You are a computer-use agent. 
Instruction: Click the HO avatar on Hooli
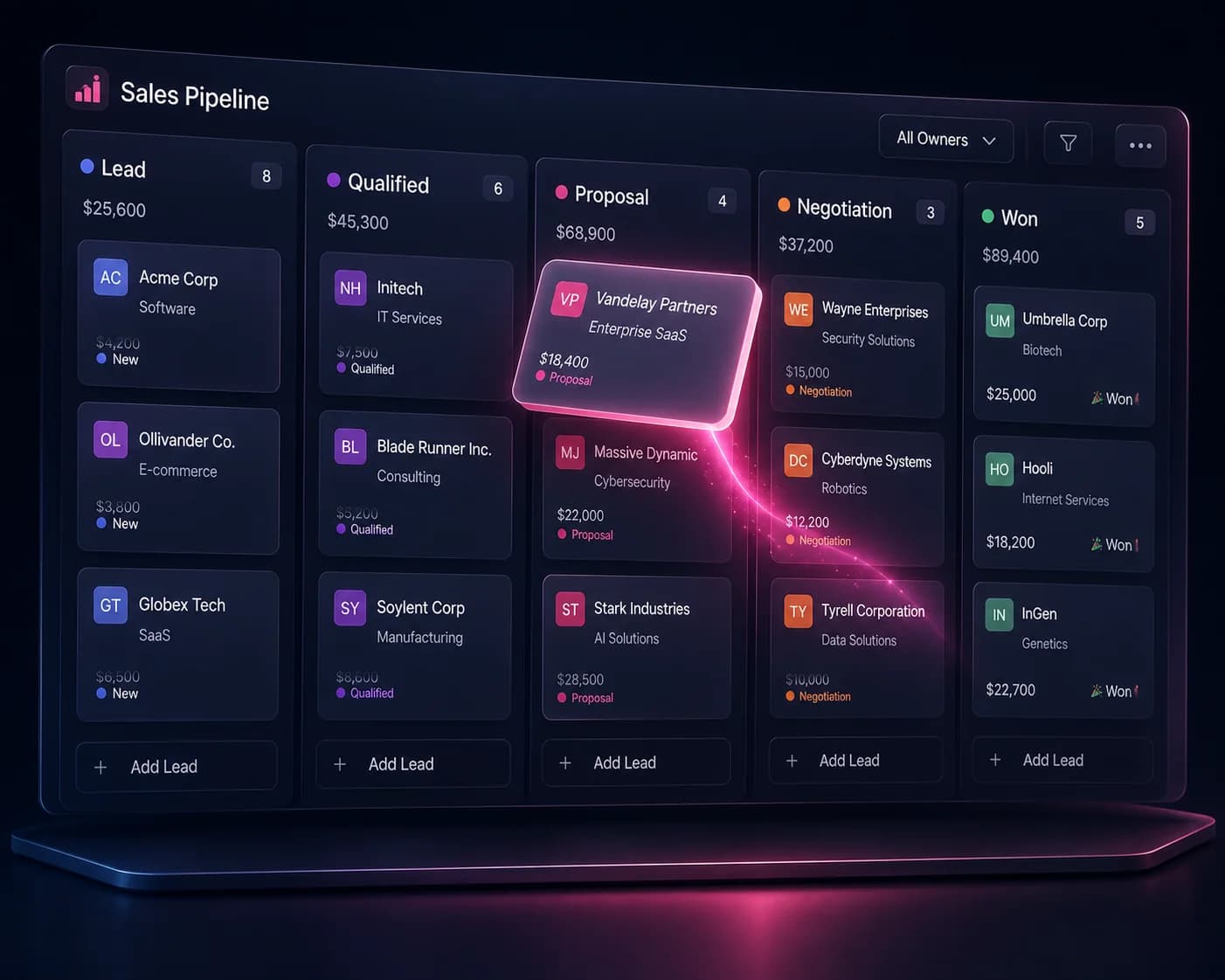tap(999, 469)
